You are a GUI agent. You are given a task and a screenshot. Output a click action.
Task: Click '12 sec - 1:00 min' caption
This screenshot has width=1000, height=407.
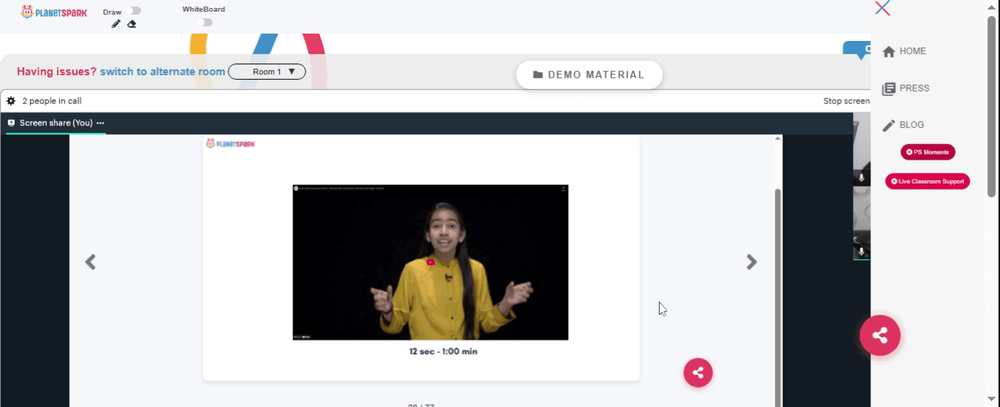(443, 352)
